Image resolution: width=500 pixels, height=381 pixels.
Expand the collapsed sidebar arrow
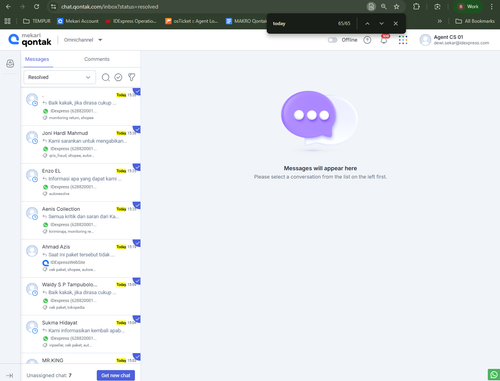[10, 375]
